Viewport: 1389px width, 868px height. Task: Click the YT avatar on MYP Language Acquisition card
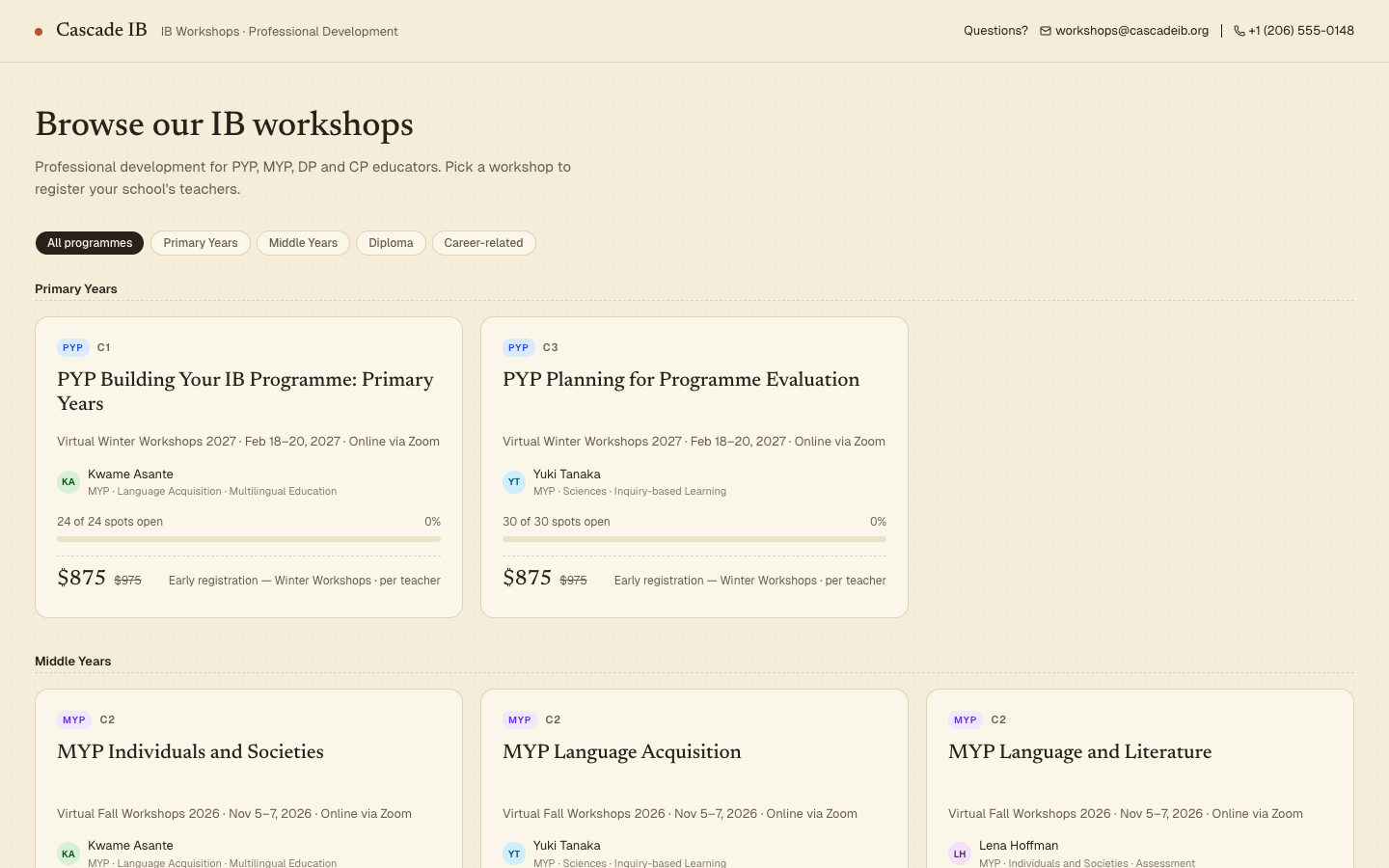click(514, 854)
